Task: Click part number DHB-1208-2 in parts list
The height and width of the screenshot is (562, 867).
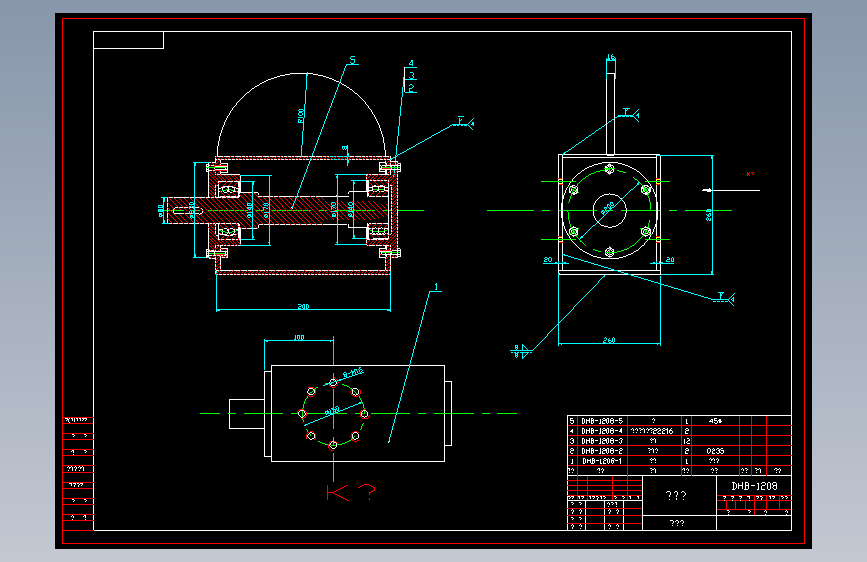Action: [x=602, y=451]
